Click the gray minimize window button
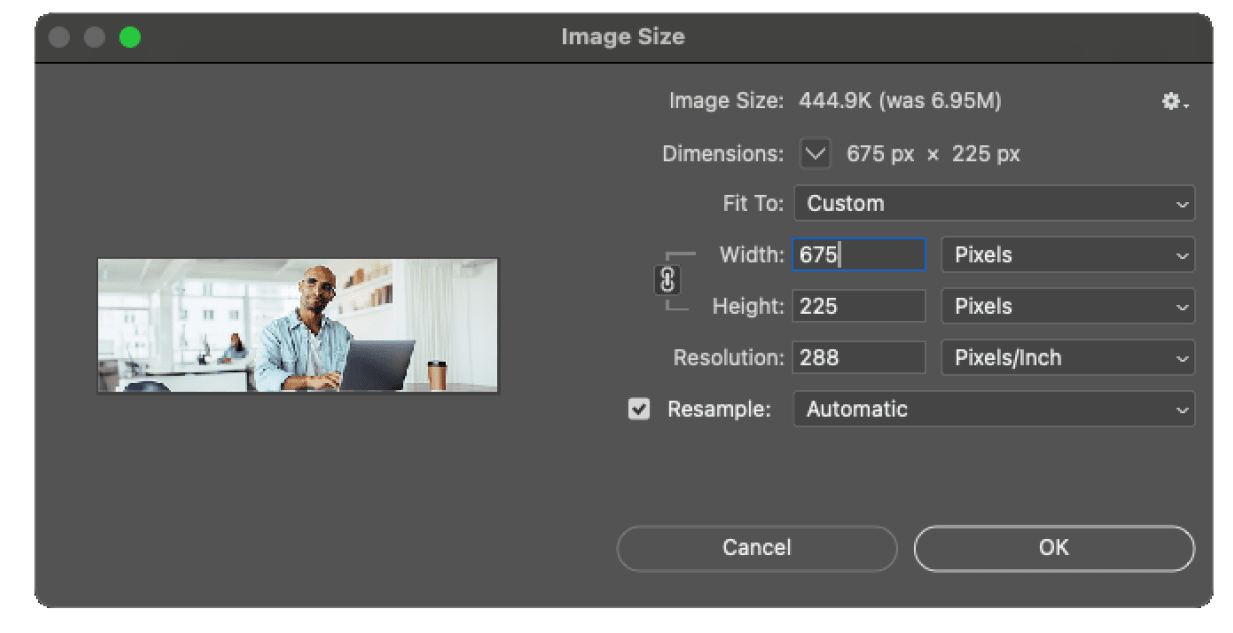This screenshot has width=1233, height=633. click(x=94, y=37)
